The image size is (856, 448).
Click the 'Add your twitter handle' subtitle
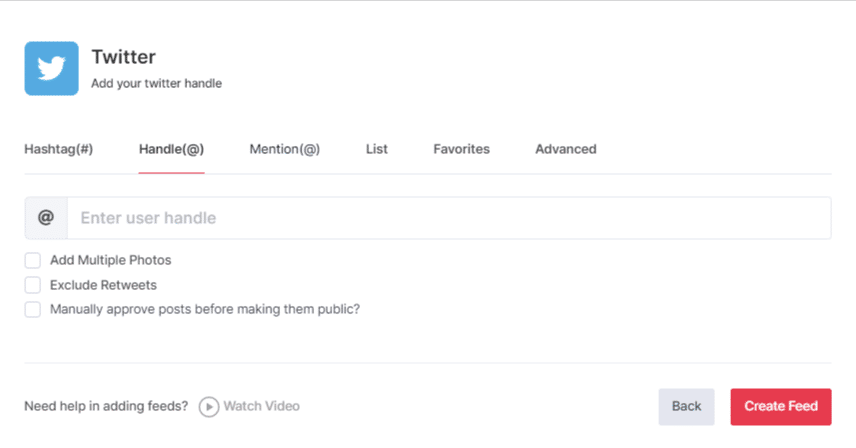156,84
